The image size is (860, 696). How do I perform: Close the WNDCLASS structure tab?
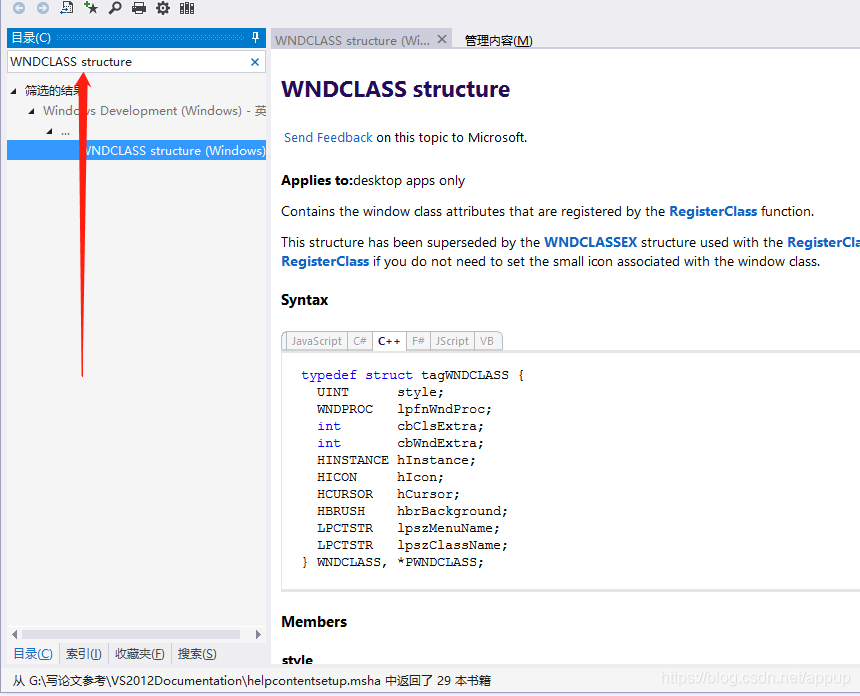click(442, 39)
